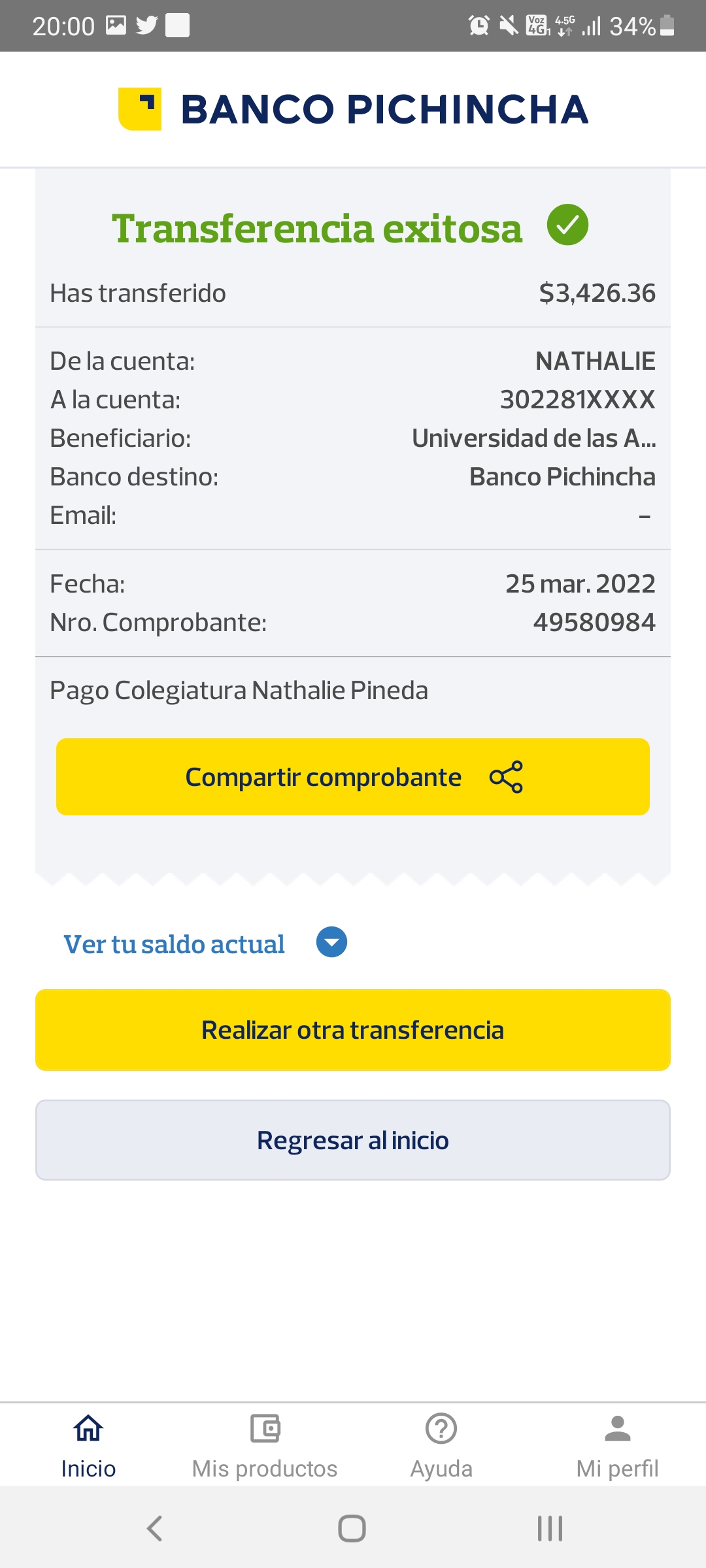Open the Android recent apps button
The image size is (706, 1568).
[x=550, y=1528]
